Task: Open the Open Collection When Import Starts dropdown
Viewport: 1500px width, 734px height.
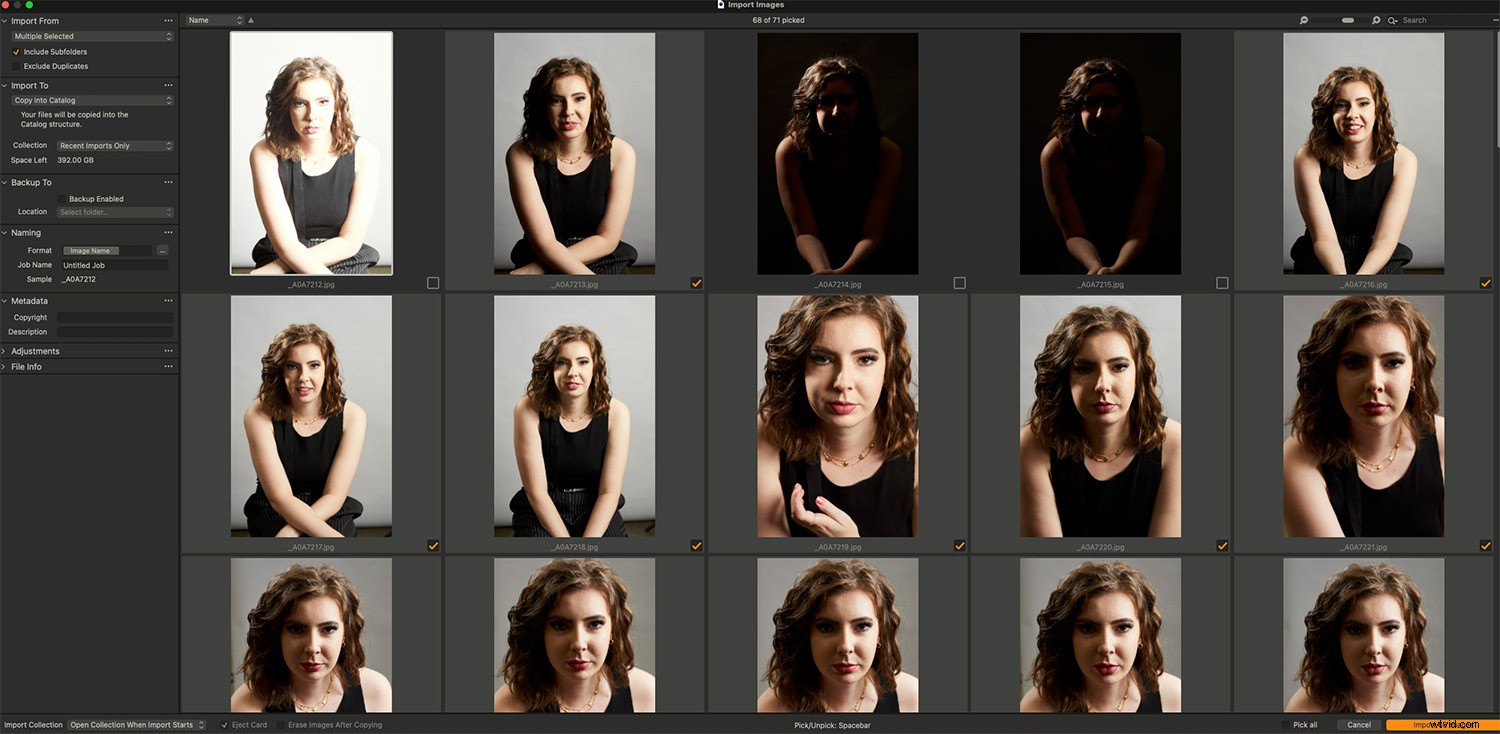Action: click(137, 724)
